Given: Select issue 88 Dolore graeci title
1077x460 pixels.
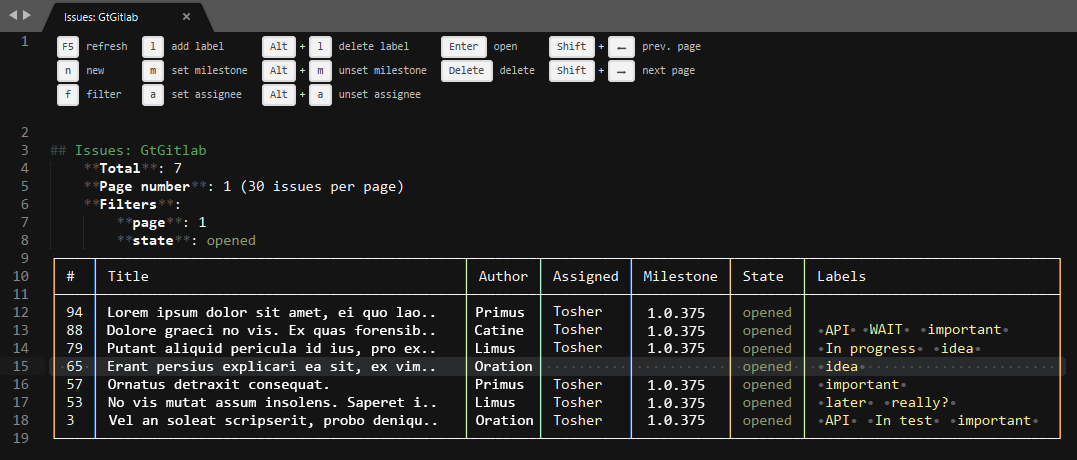Looking at the screenshot, I should 271,330.
